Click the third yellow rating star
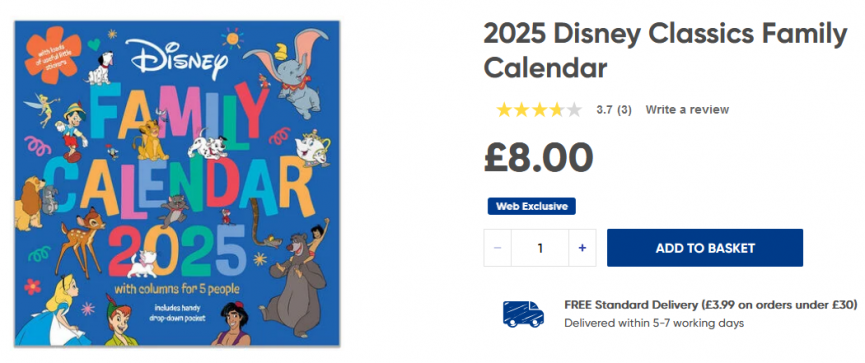Image resolution: width=865 pixels, height=363 pixels. 539,110
